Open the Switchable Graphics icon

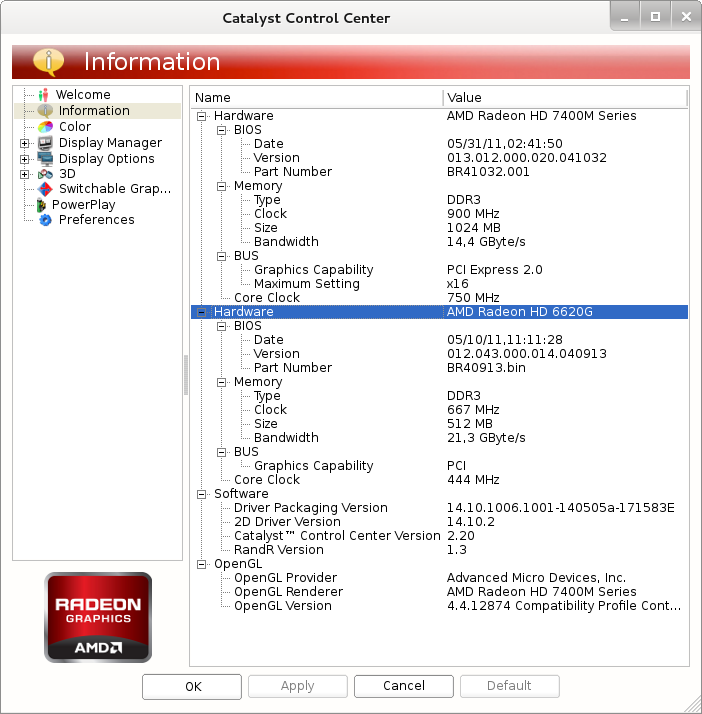tap(45, 189)
